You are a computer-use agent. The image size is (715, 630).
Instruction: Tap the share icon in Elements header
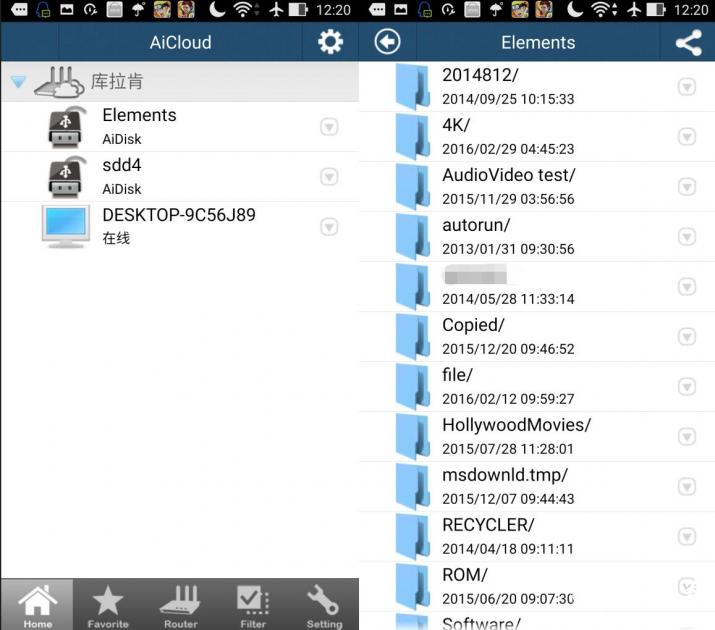(x=689, y=42)
